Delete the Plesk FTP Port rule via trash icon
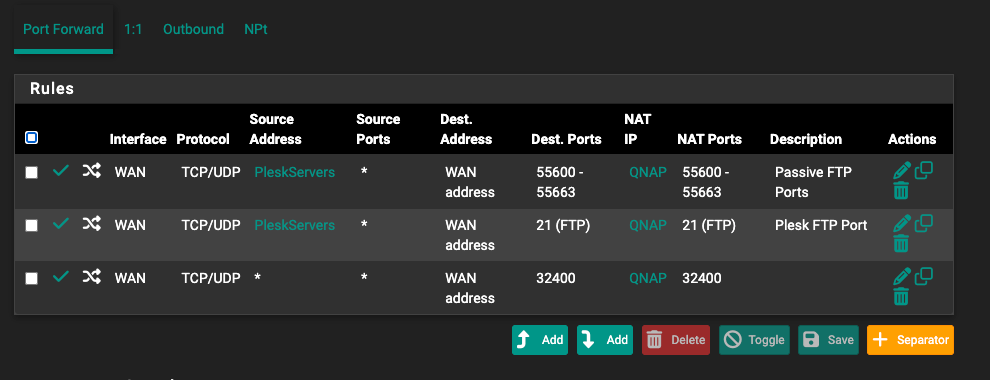This screenshot has width=990, height=380. click(x=901, y=244)
